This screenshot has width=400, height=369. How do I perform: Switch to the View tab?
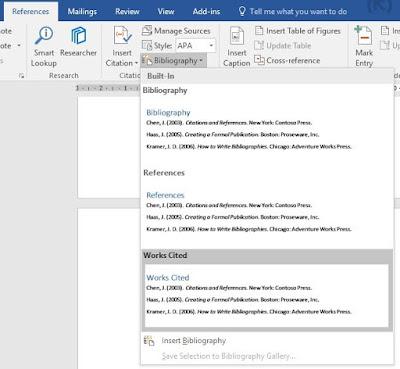tap(166, 11)
